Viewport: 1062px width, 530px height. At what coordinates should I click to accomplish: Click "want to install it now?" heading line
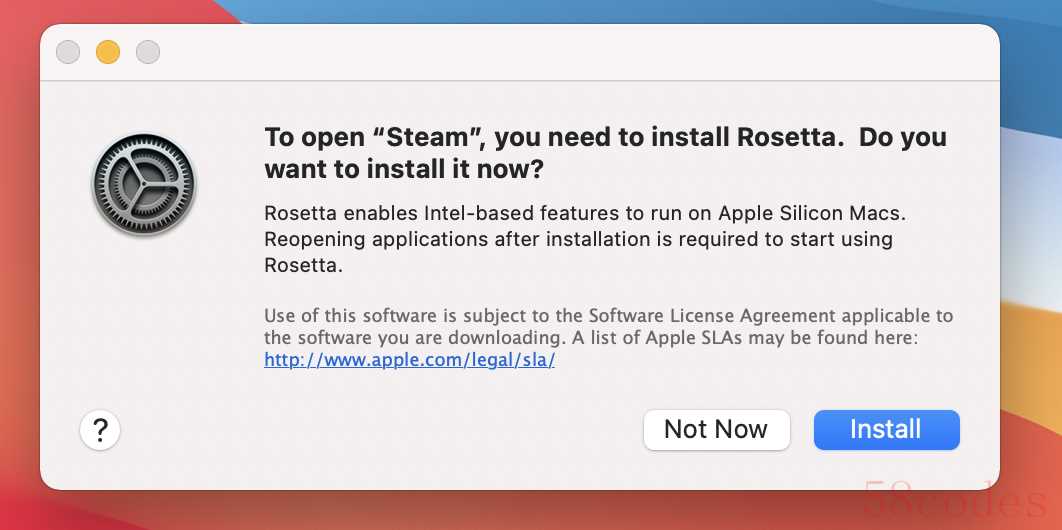403,170
